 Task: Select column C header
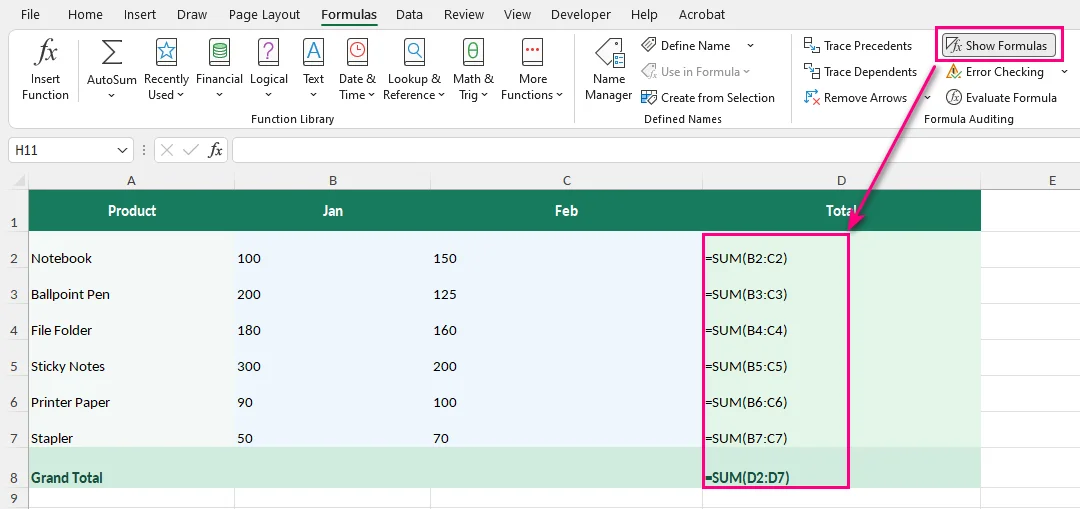pyautogui.click(x=567, y=180)
